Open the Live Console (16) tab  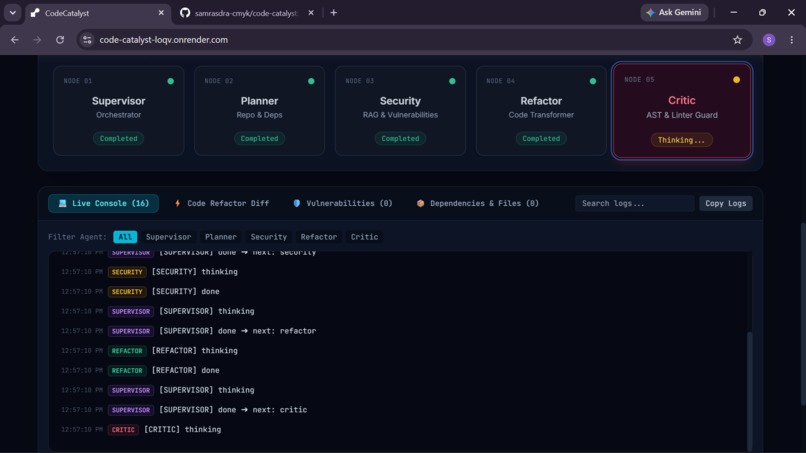click(103, 204)
